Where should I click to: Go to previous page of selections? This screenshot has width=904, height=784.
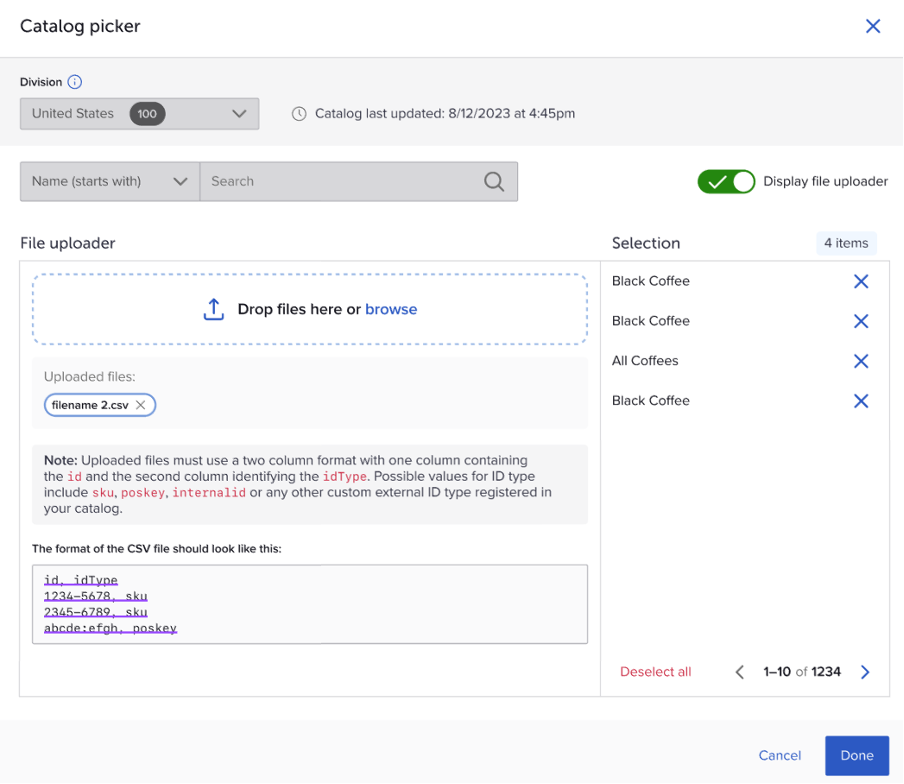[740, 672]
